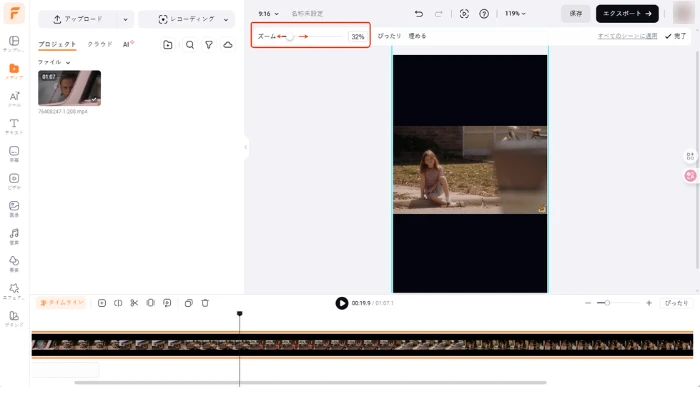Click the undo arrow icon
Image resolution: width=700 pixels, height=400 pixels.
(x=418, y=14)
